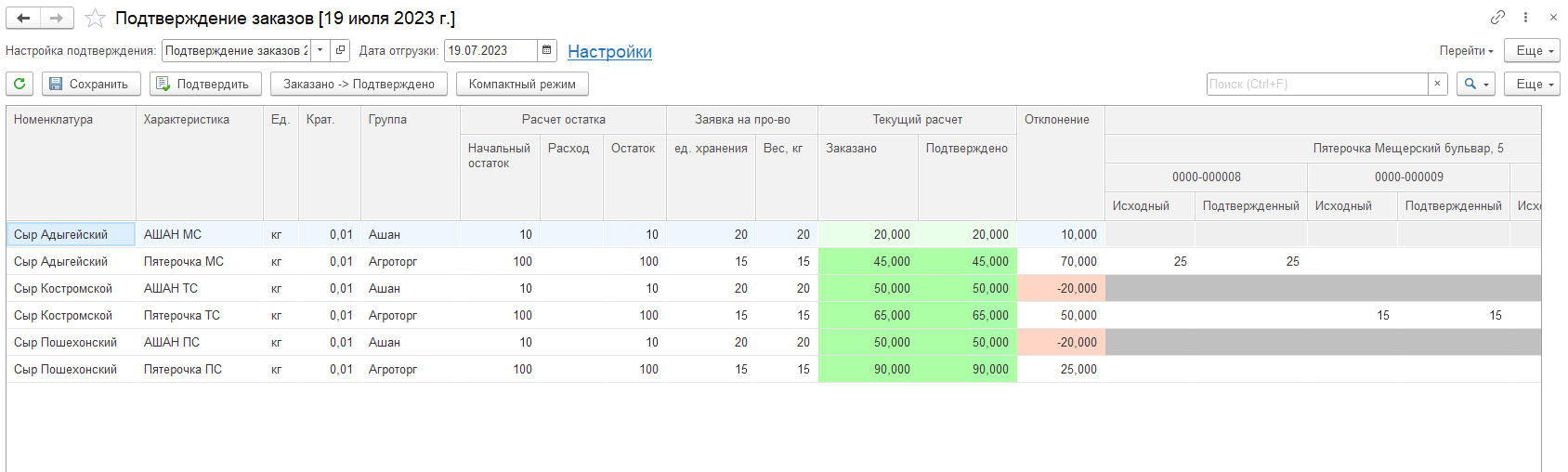Open the selected Настройка подтверждения item
This screenshot has height=472, width=1568.
pos(341,50)
